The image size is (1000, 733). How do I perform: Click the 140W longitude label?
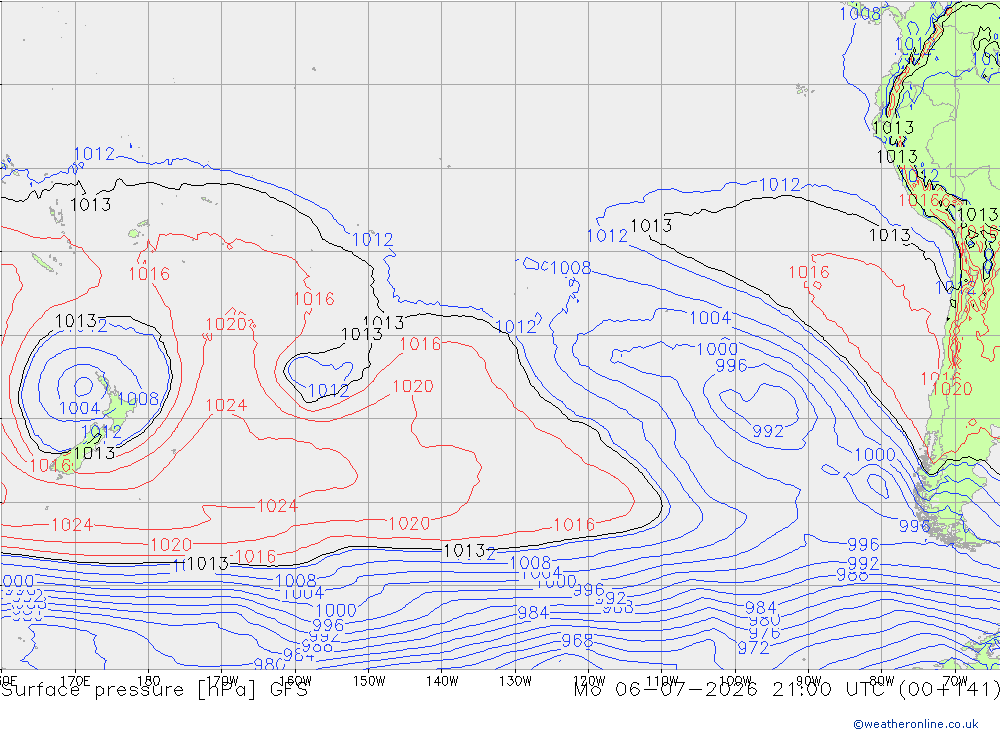[442, 681]
